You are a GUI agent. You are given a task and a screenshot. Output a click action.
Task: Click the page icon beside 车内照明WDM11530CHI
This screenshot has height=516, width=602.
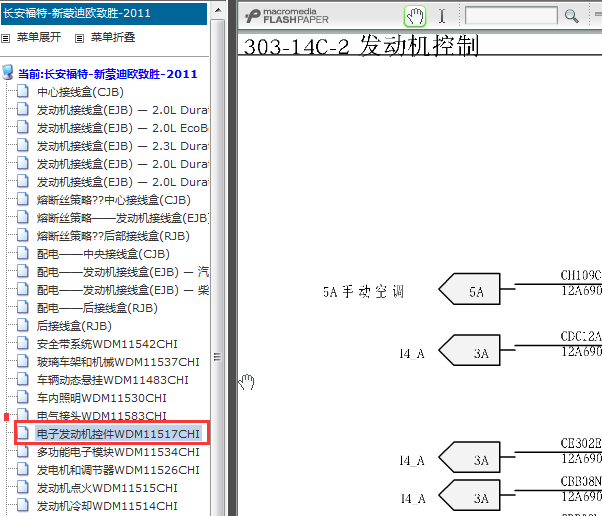pos(23,398)
